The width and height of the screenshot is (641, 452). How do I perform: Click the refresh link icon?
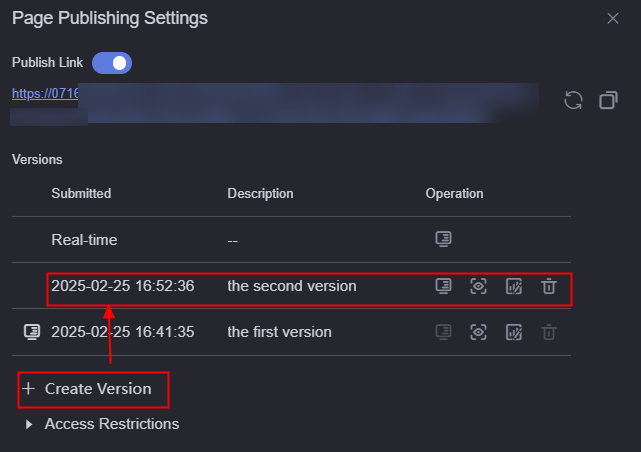pos(573,100)
